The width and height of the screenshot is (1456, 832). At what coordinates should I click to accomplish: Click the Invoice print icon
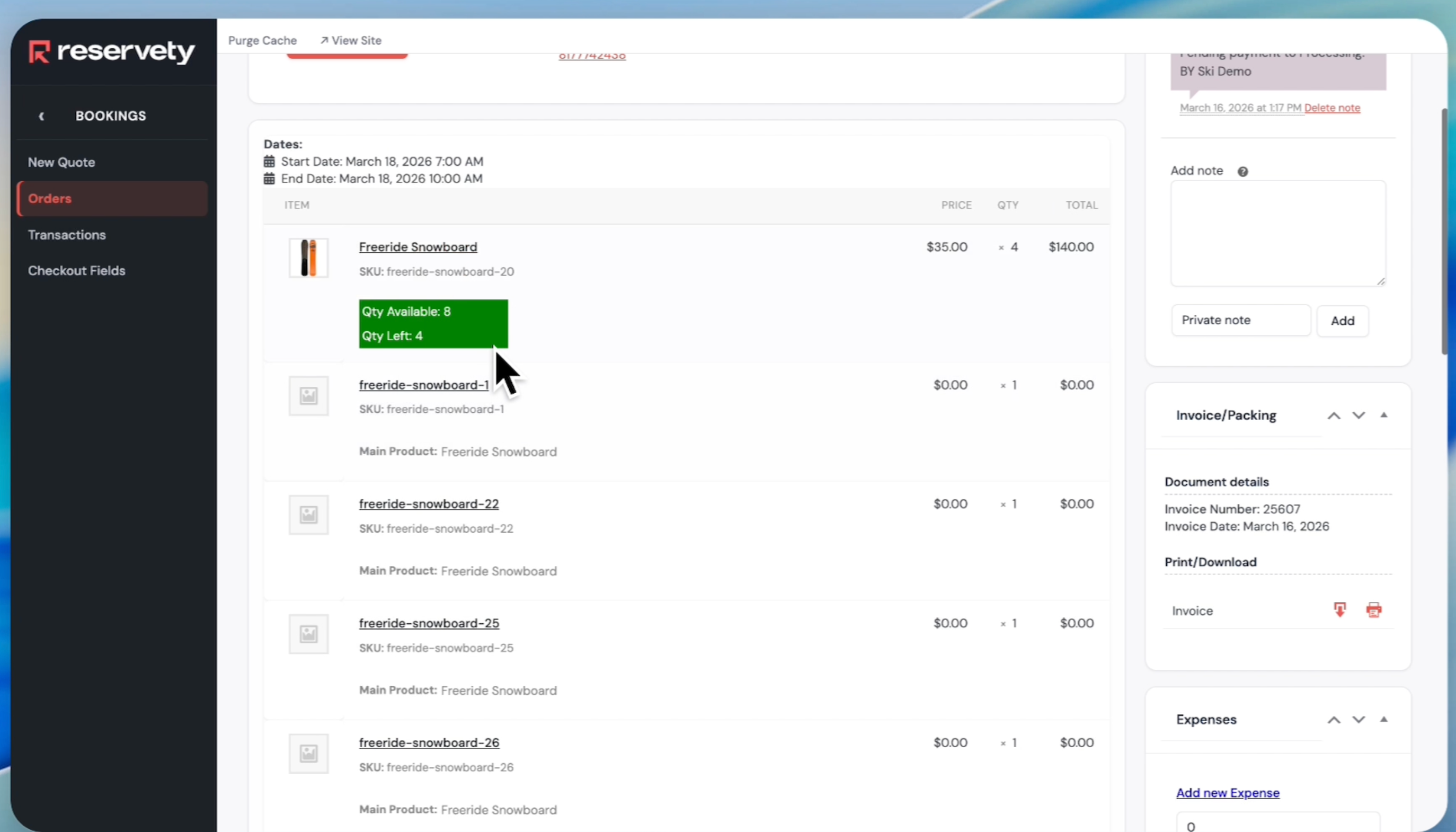pyautogui.click(x=1373, y=610)
